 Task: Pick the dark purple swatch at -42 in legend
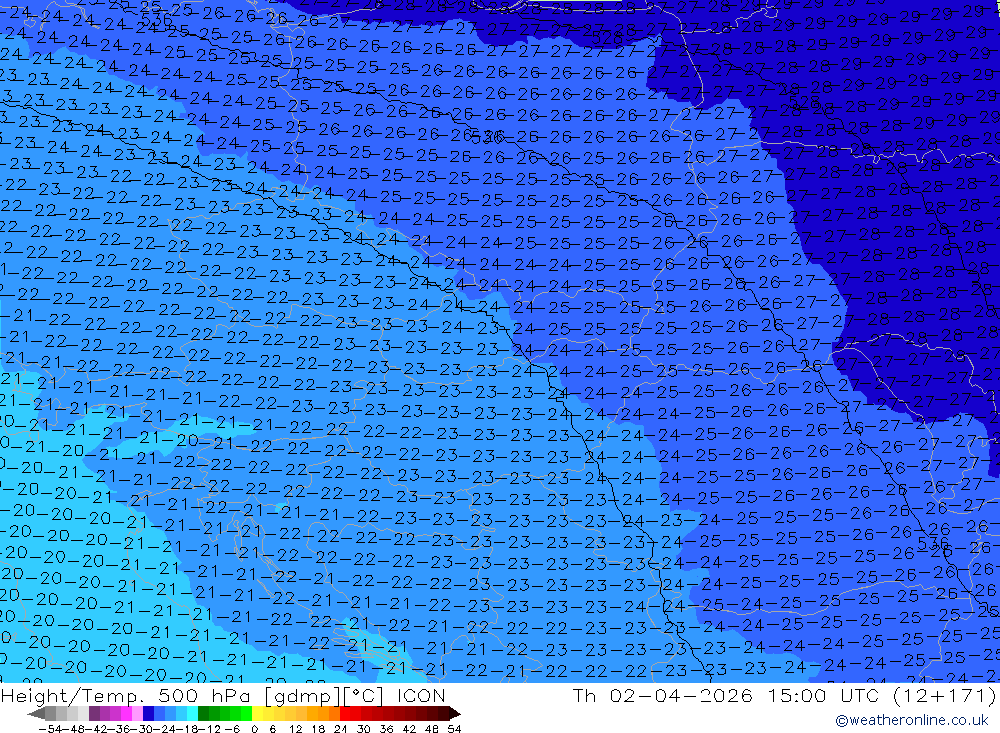pos(94,713)
